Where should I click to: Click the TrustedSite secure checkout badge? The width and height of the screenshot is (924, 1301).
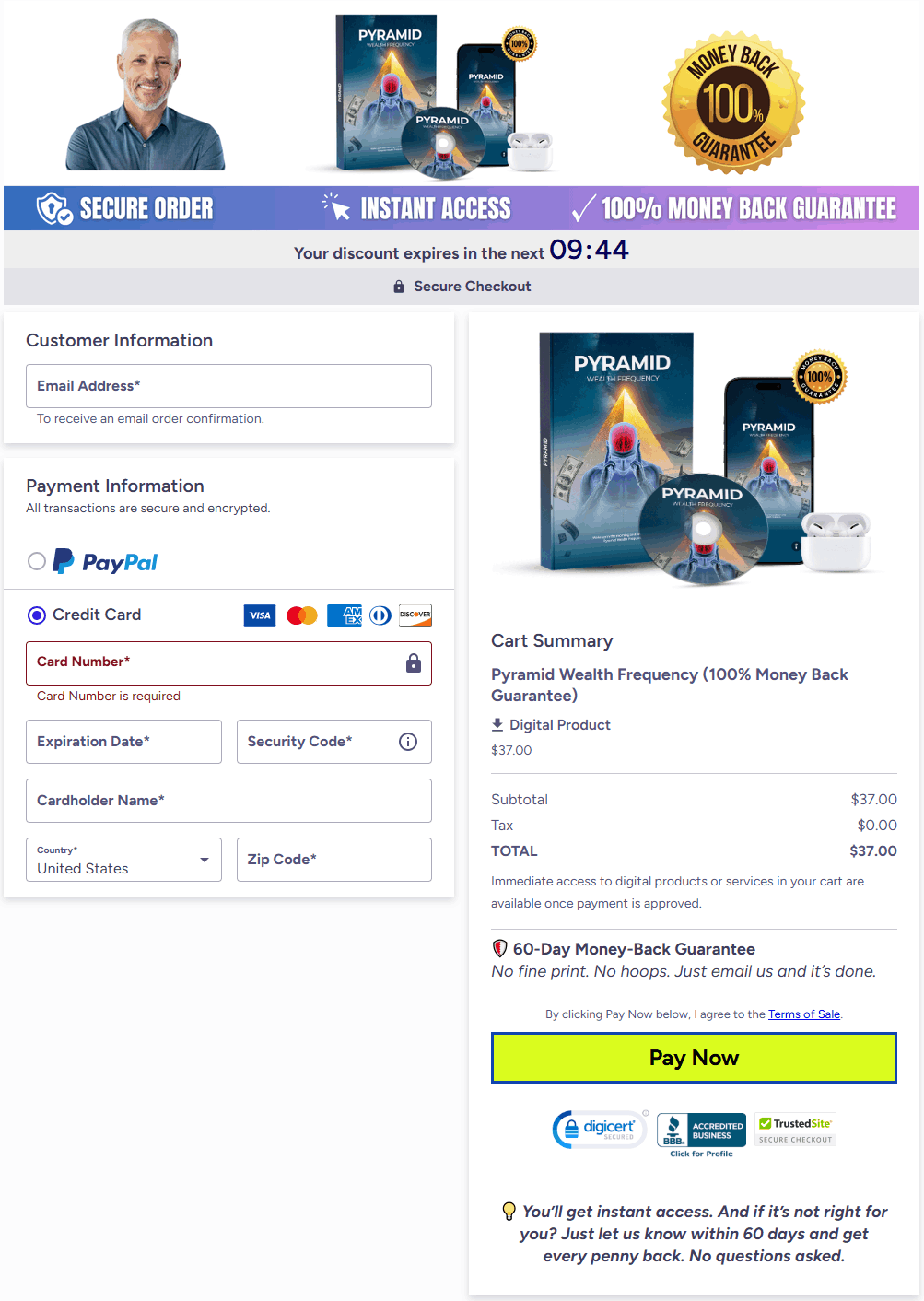(796, 1130)
